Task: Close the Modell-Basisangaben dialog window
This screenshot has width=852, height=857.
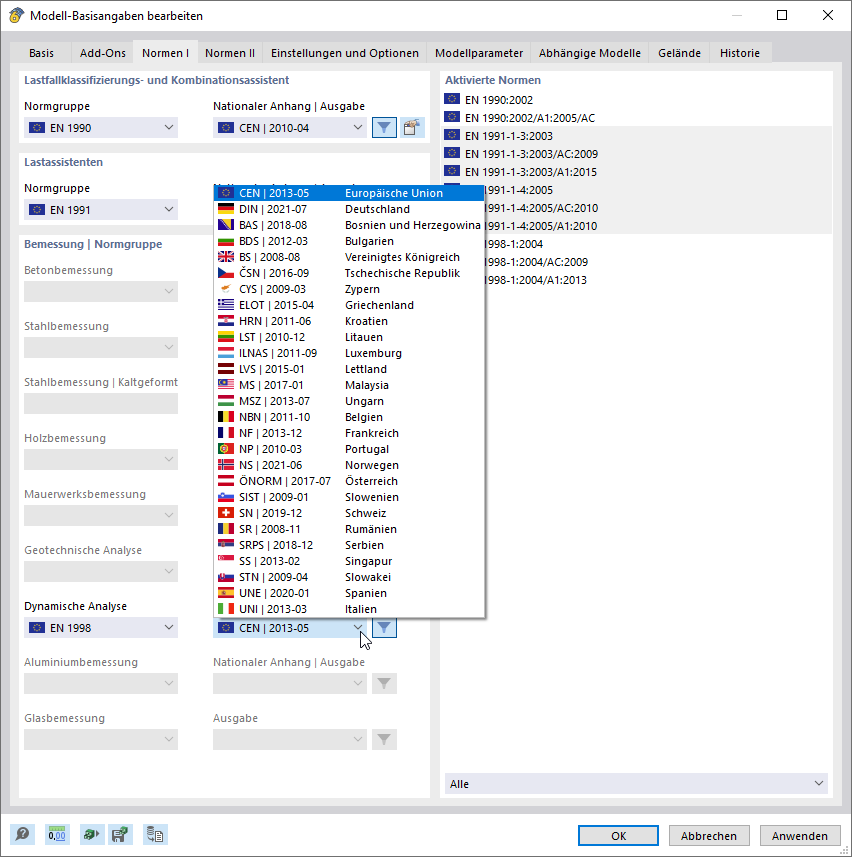Action: 828,15
